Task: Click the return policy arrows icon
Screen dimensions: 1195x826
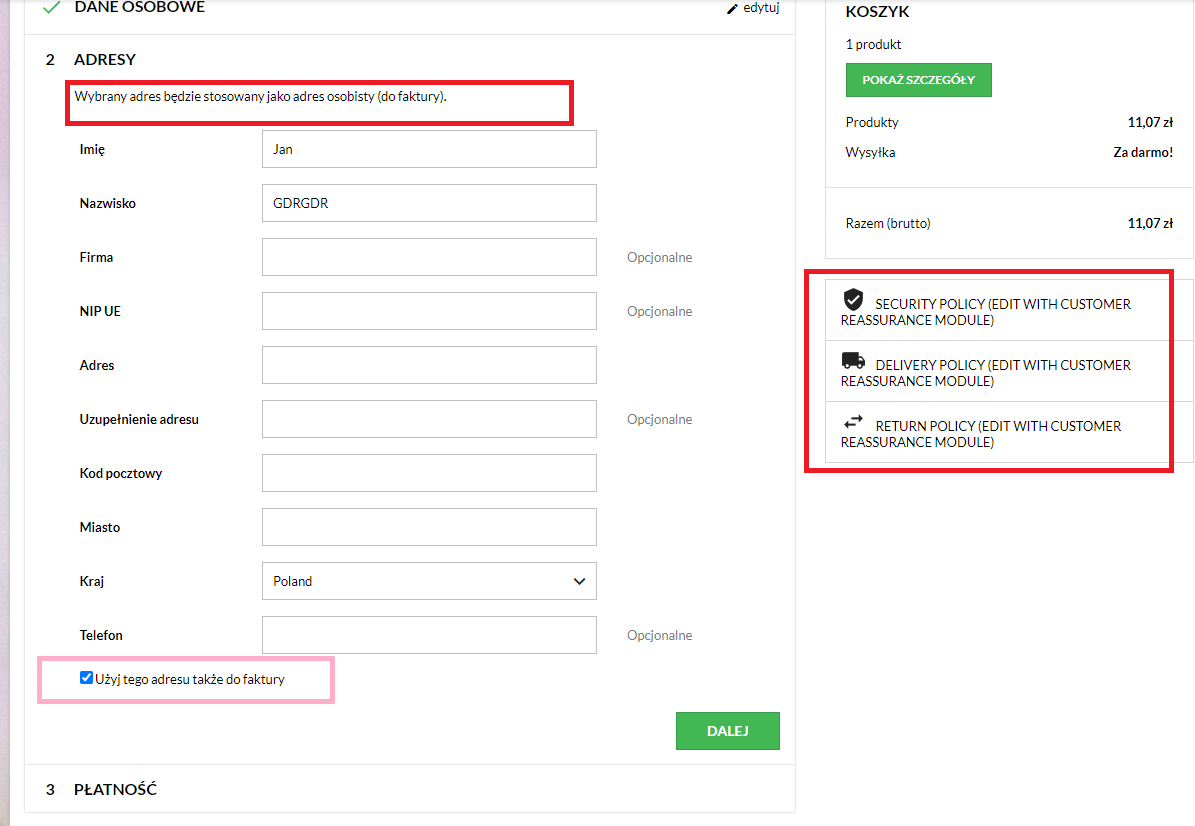Action: [853, 422]
